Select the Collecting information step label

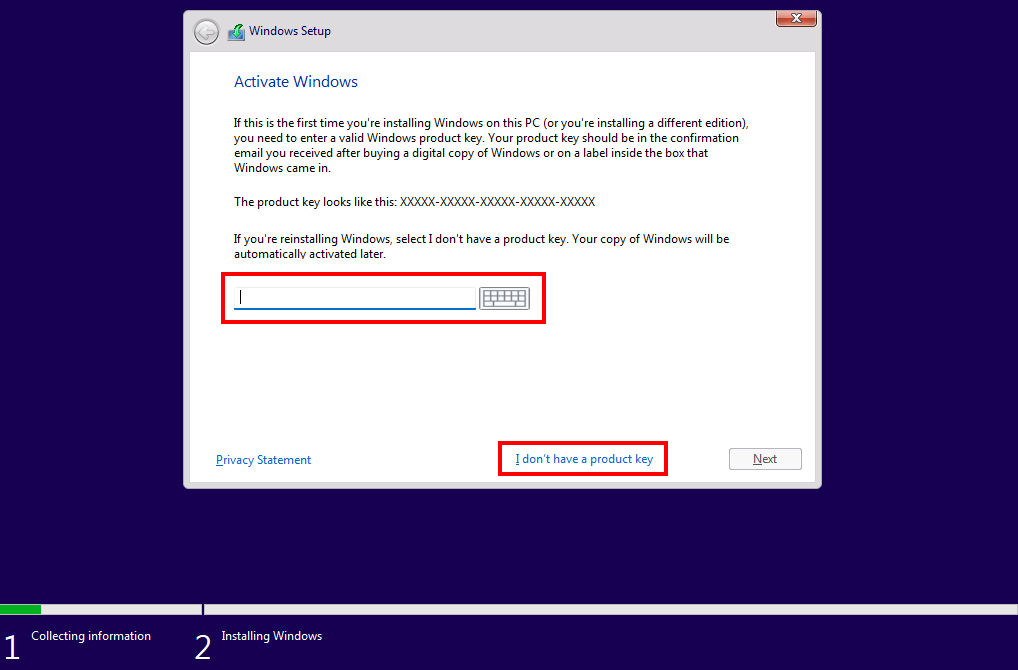(x=91, y=636)
